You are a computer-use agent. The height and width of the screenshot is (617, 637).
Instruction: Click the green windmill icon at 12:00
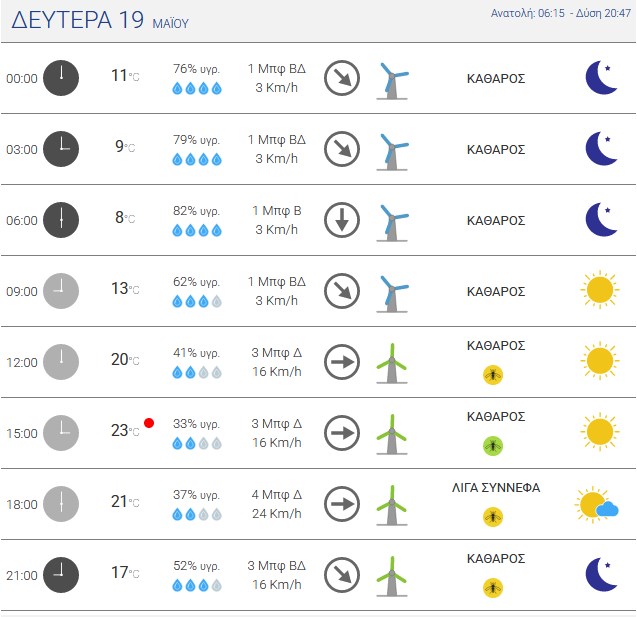(x=392, y=364)
